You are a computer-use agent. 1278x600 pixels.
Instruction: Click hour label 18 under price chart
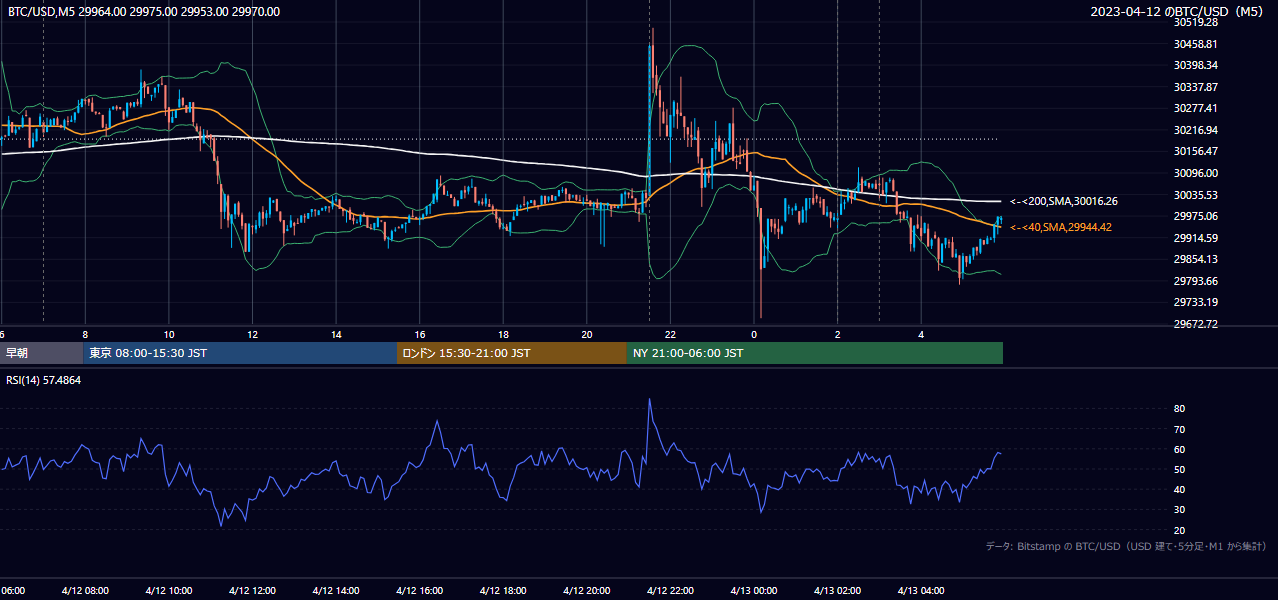503,335
